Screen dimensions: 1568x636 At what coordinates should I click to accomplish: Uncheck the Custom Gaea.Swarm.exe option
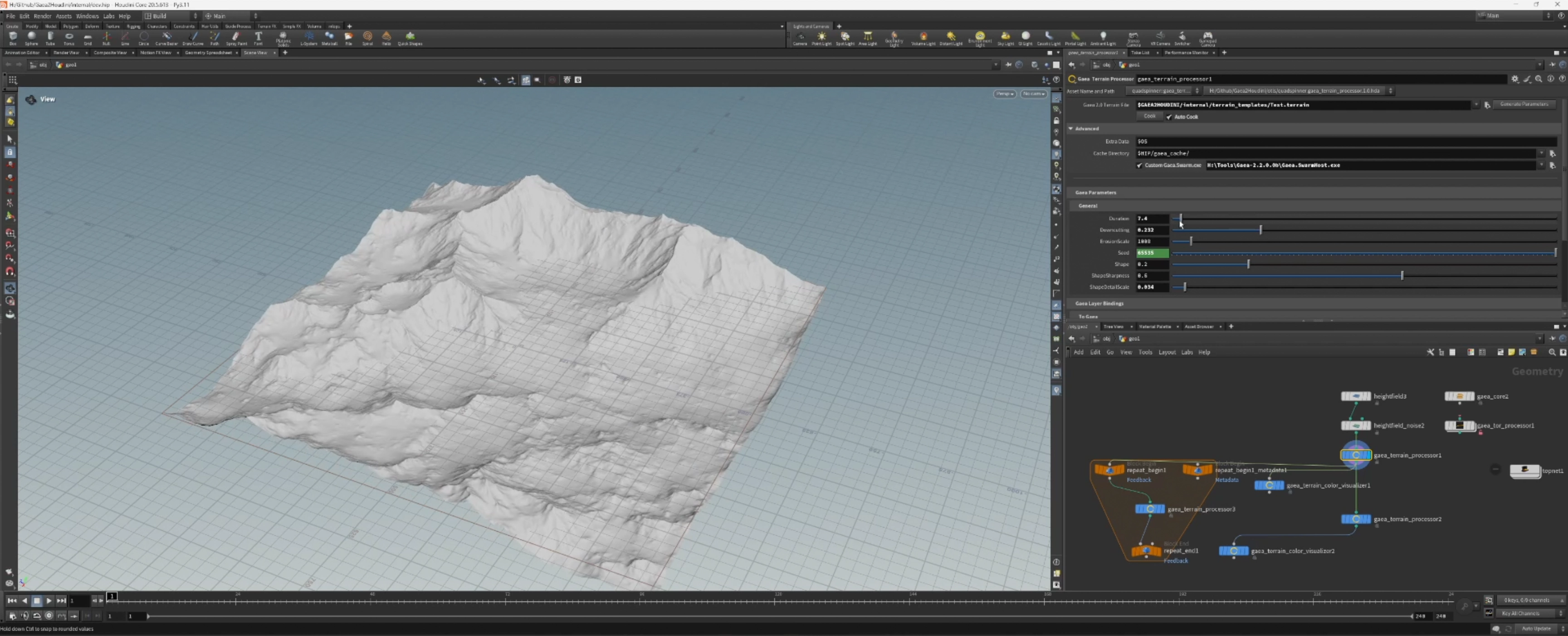1139,165
